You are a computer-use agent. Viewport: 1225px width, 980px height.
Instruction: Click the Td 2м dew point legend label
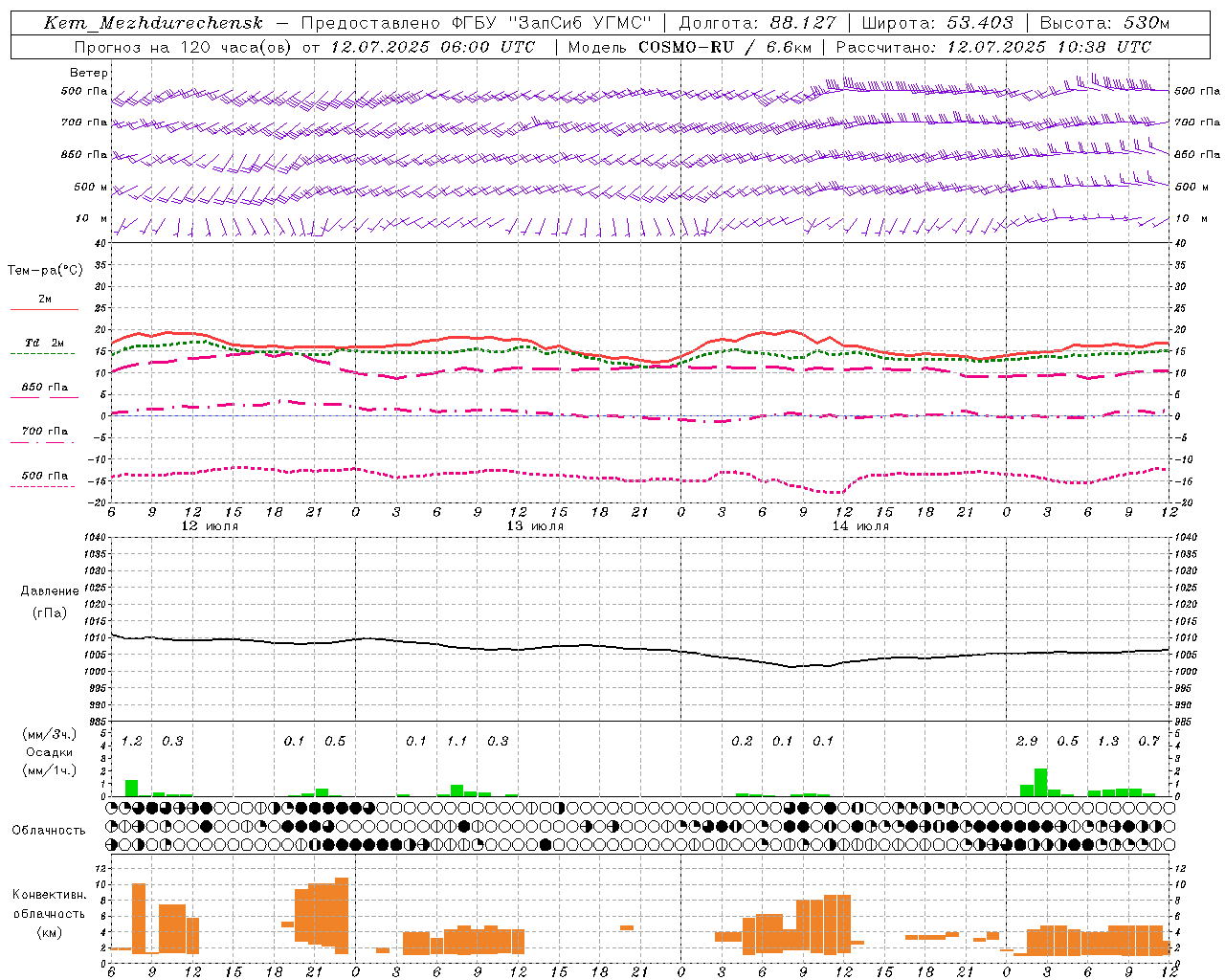(x=44, y=343)
